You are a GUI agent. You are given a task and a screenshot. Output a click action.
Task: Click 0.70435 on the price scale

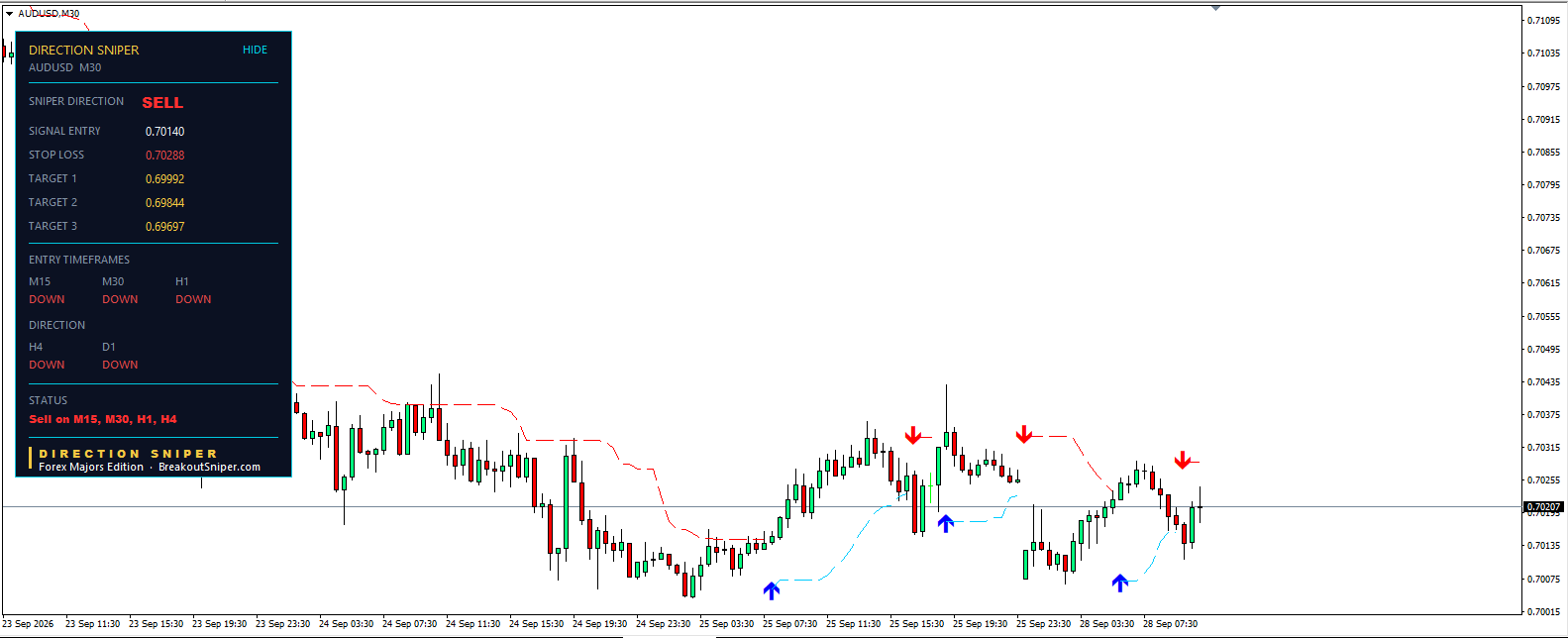click(x=1543, y=382)
